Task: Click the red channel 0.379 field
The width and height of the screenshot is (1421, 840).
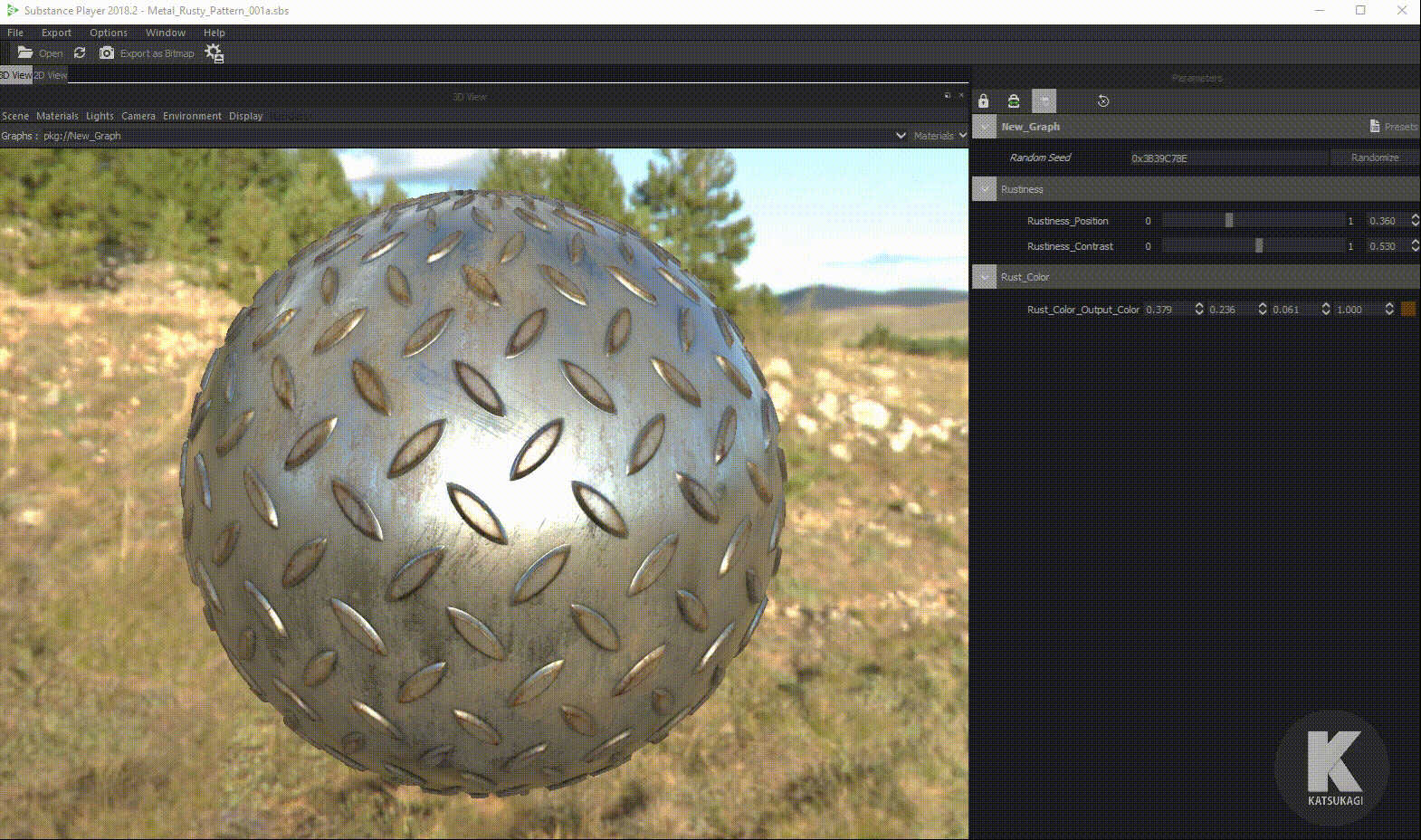Action: click(x=1169, y=310)
